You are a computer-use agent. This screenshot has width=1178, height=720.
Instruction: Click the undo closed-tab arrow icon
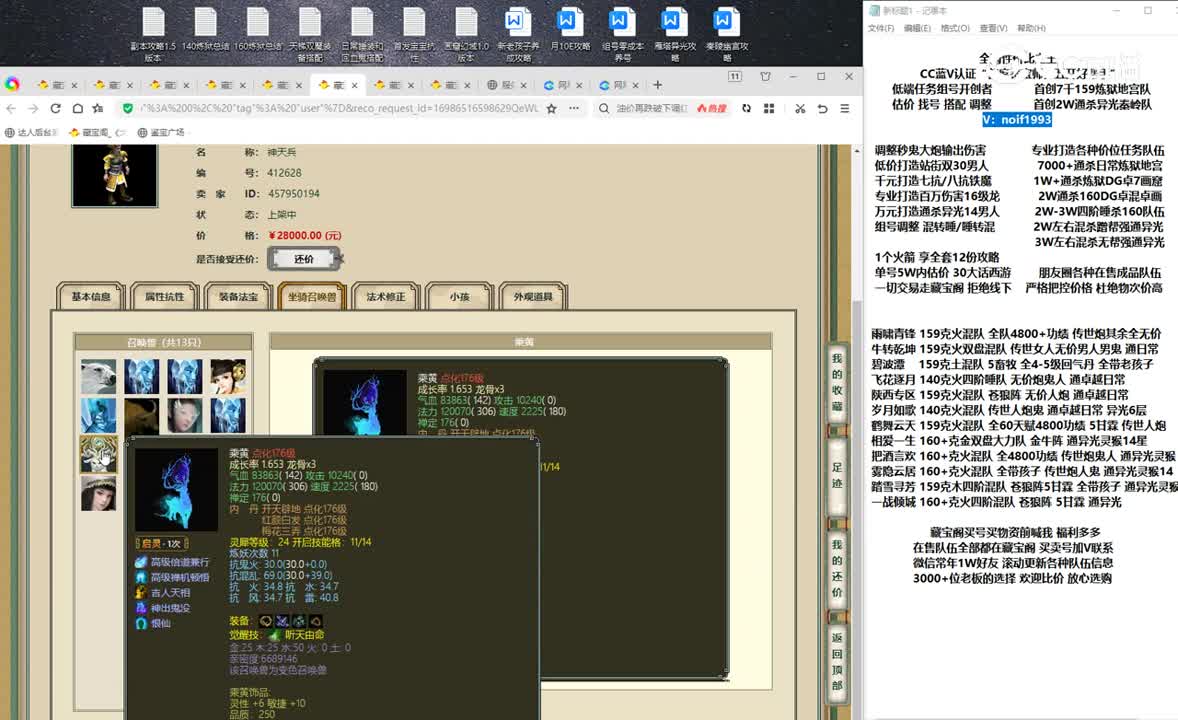823,108
